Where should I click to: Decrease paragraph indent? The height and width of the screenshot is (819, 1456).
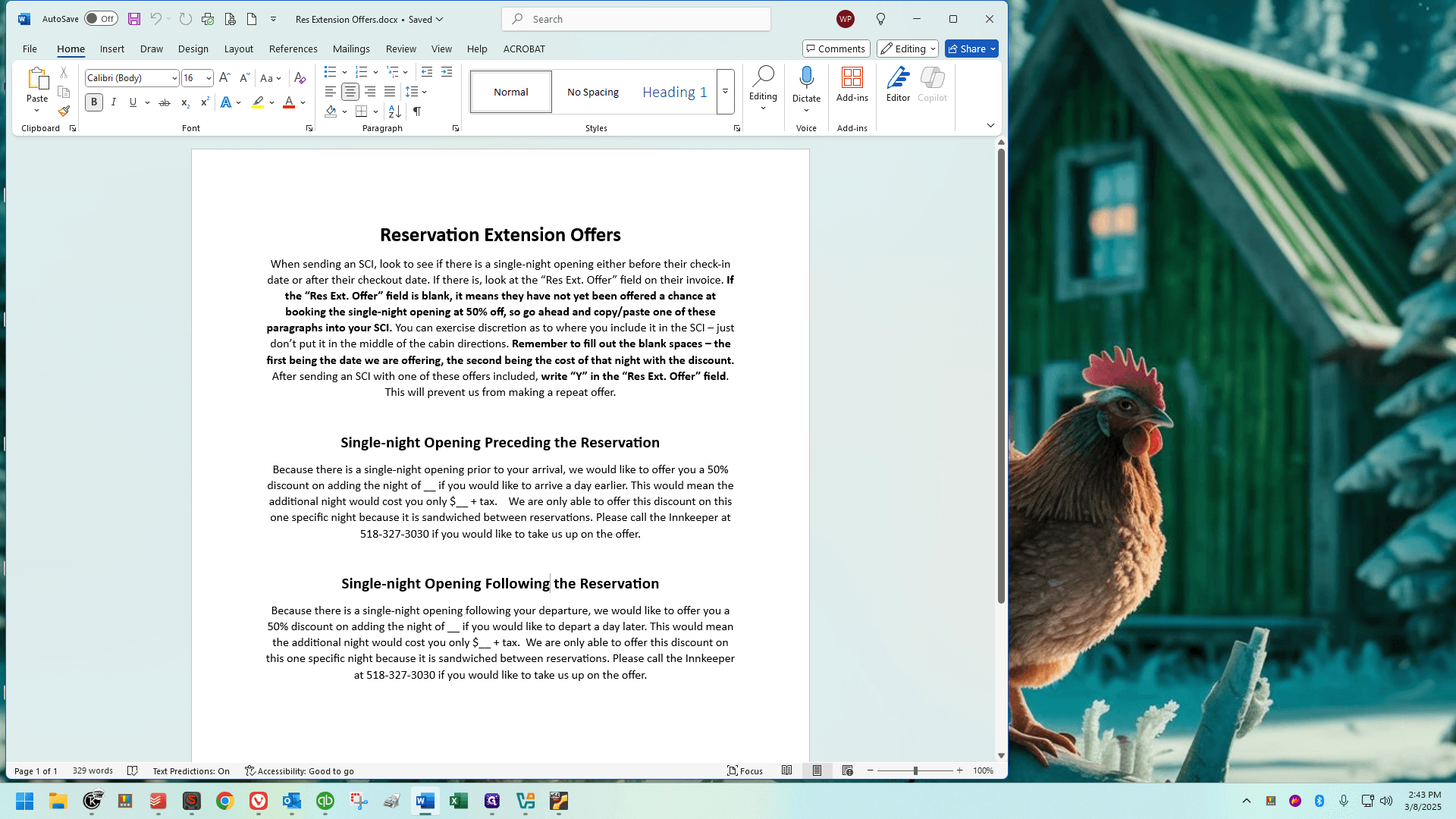(427, 72)
